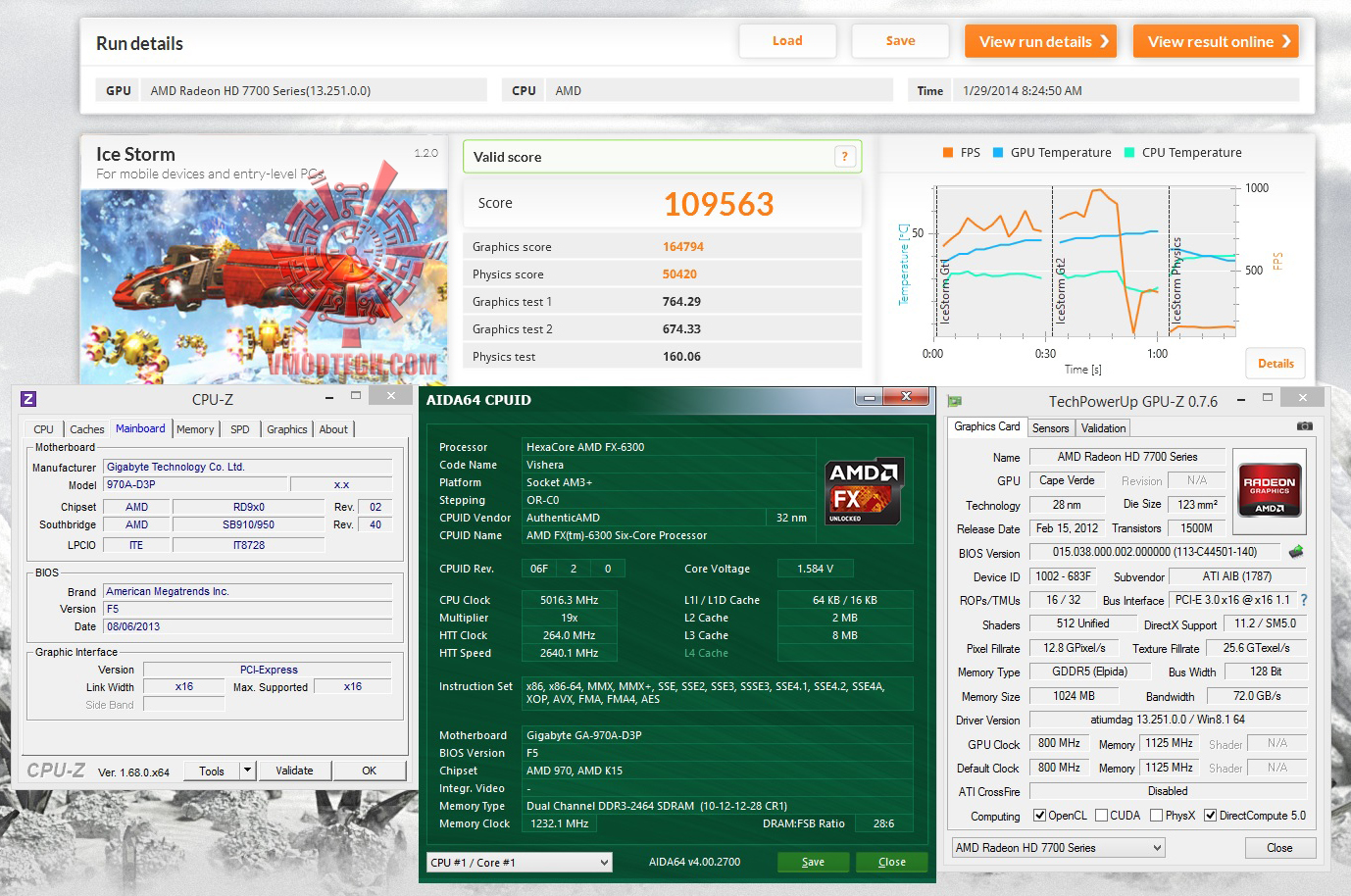This screenshot has width=1351, height=896.
Task: Toggle the CUDA checkbox in GPU-Z
Action: [x=1102, y=816]
